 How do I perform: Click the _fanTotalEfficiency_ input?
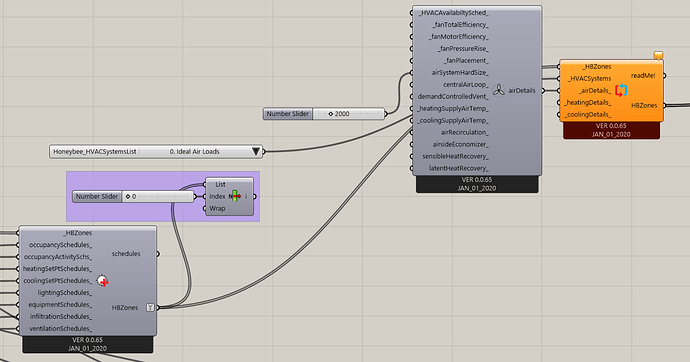pyautogui.click(x=460, y=25)
